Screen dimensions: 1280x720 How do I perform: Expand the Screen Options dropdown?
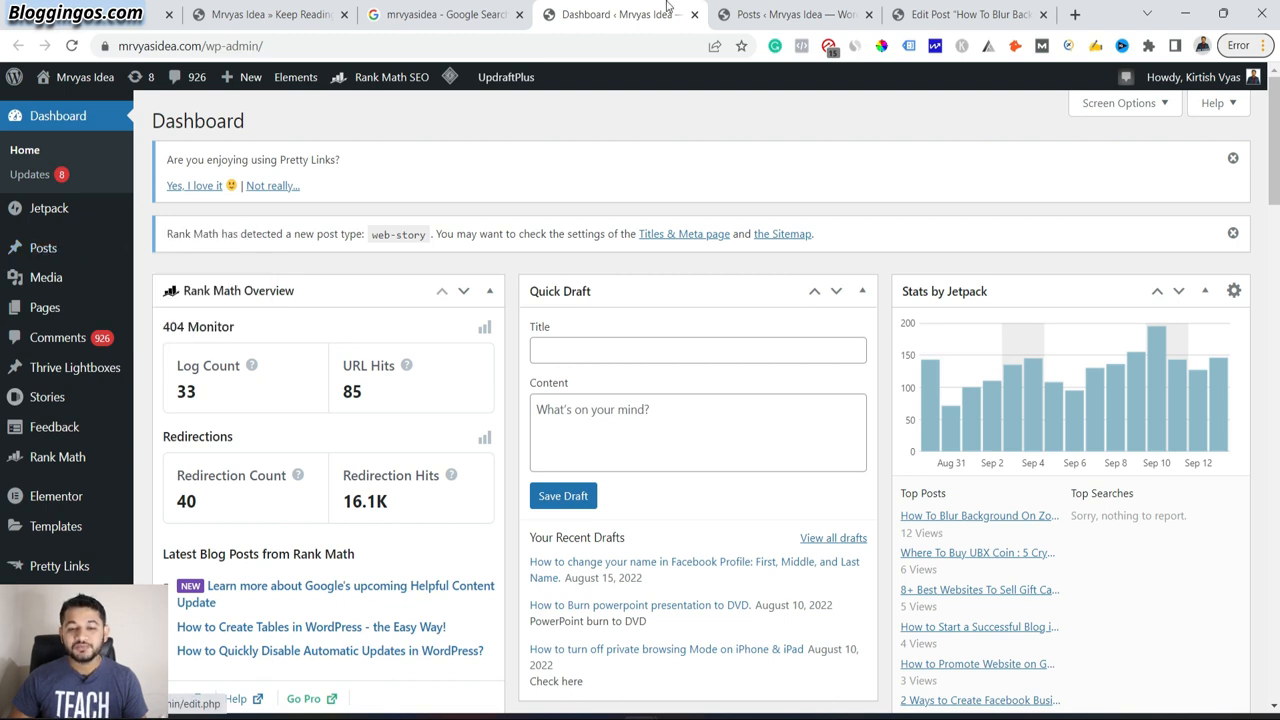(x=1125, y=103)
